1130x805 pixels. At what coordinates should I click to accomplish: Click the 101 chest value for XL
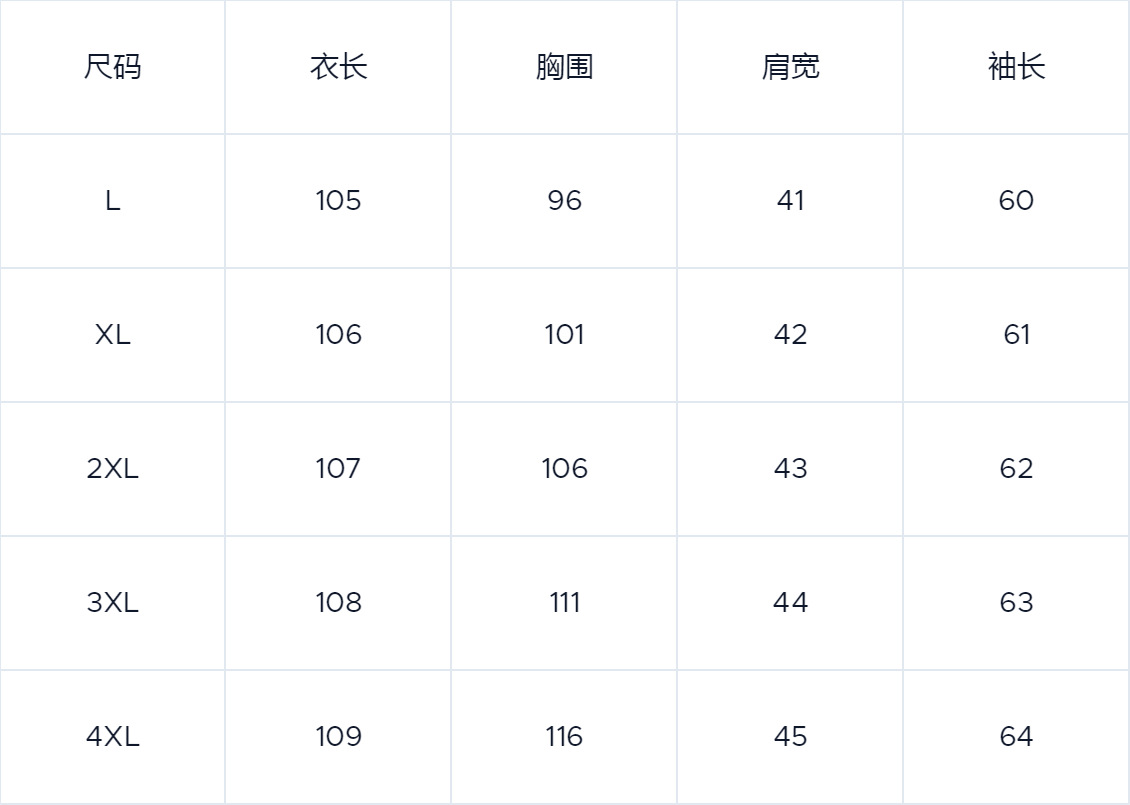tap(564, 334)
